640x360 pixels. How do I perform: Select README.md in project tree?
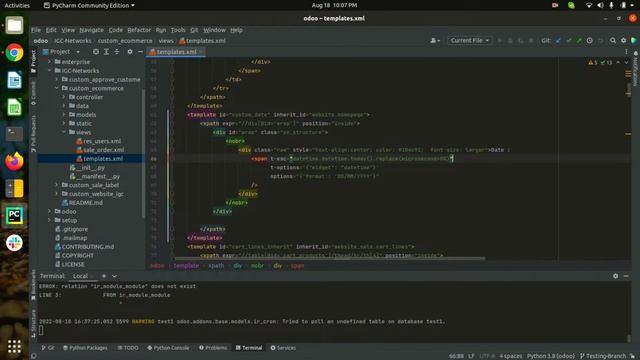click(x=82, y=202)
